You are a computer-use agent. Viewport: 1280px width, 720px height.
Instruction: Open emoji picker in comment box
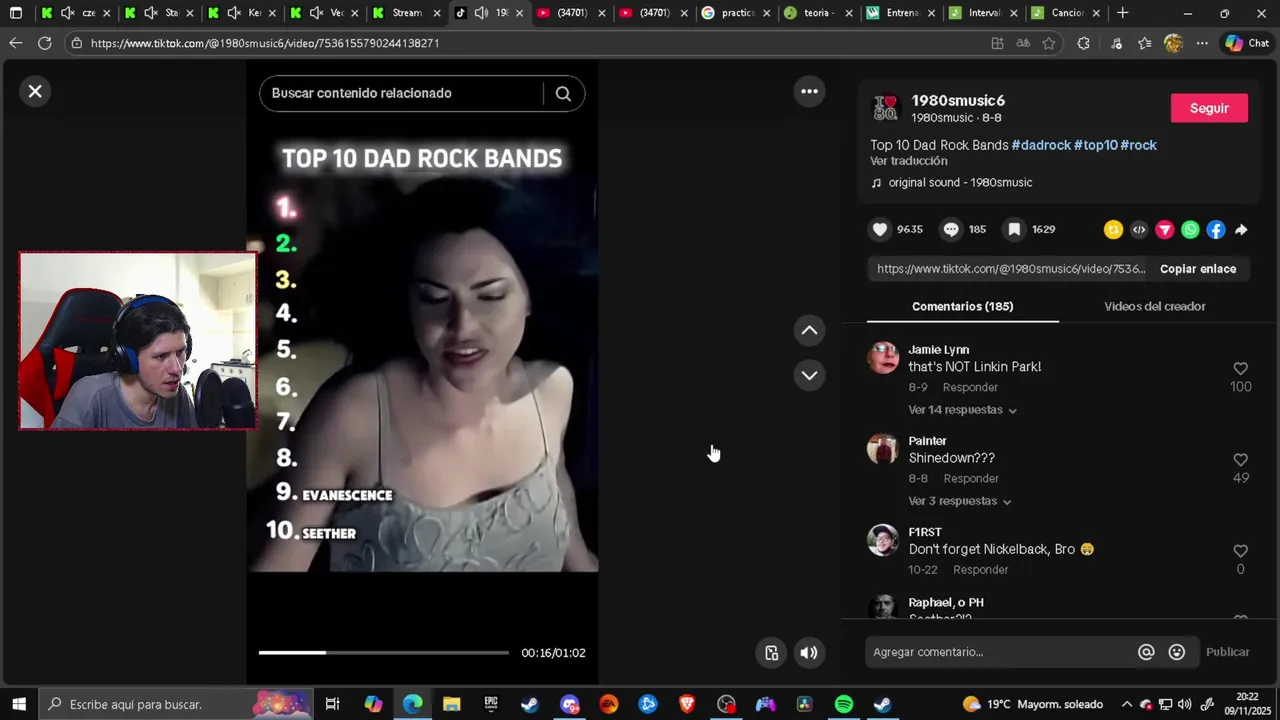(1177, 652)
